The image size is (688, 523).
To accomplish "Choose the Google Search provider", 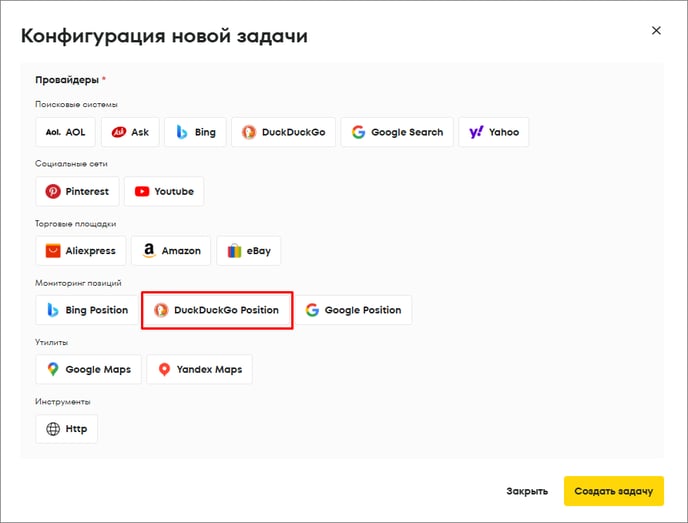I will coord(396,132).
